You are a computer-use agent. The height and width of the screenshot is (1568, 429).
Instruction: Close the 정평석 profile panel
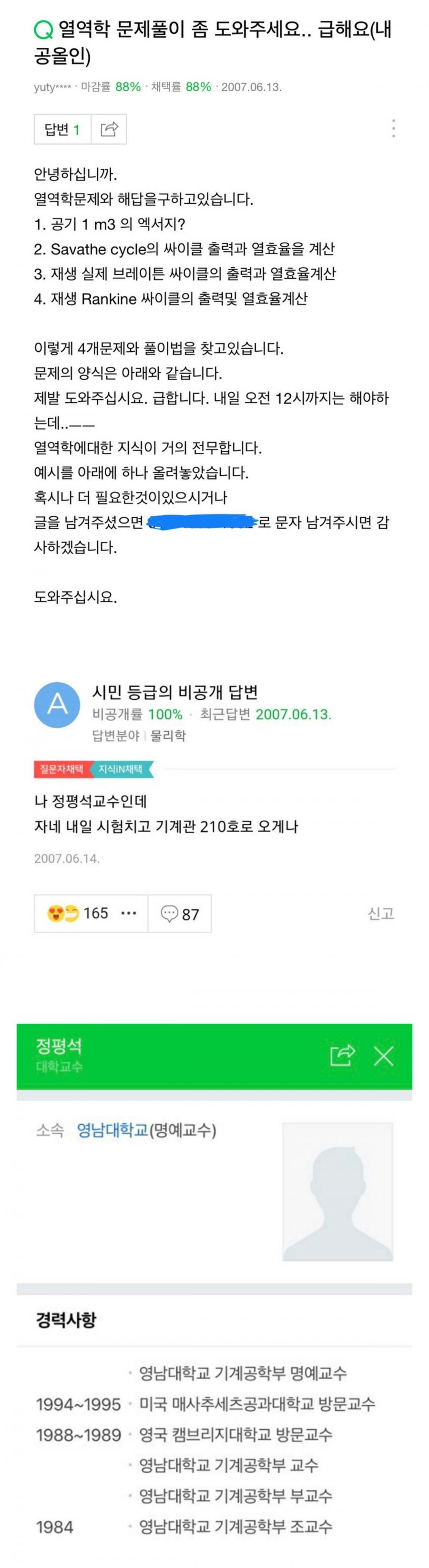coord(383,1055)
